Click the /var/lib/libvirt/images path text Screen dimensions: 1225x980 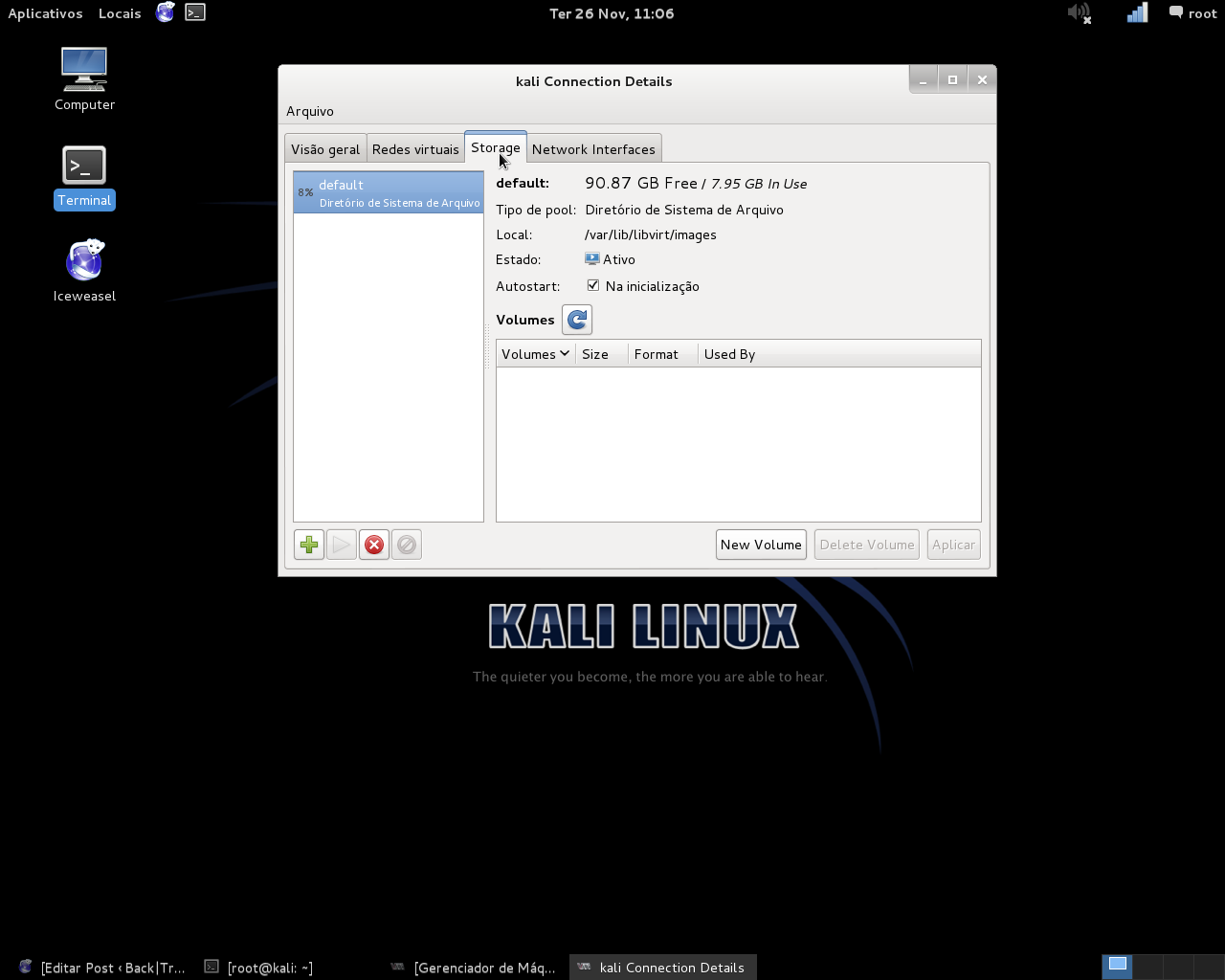(x=651, y=234)
